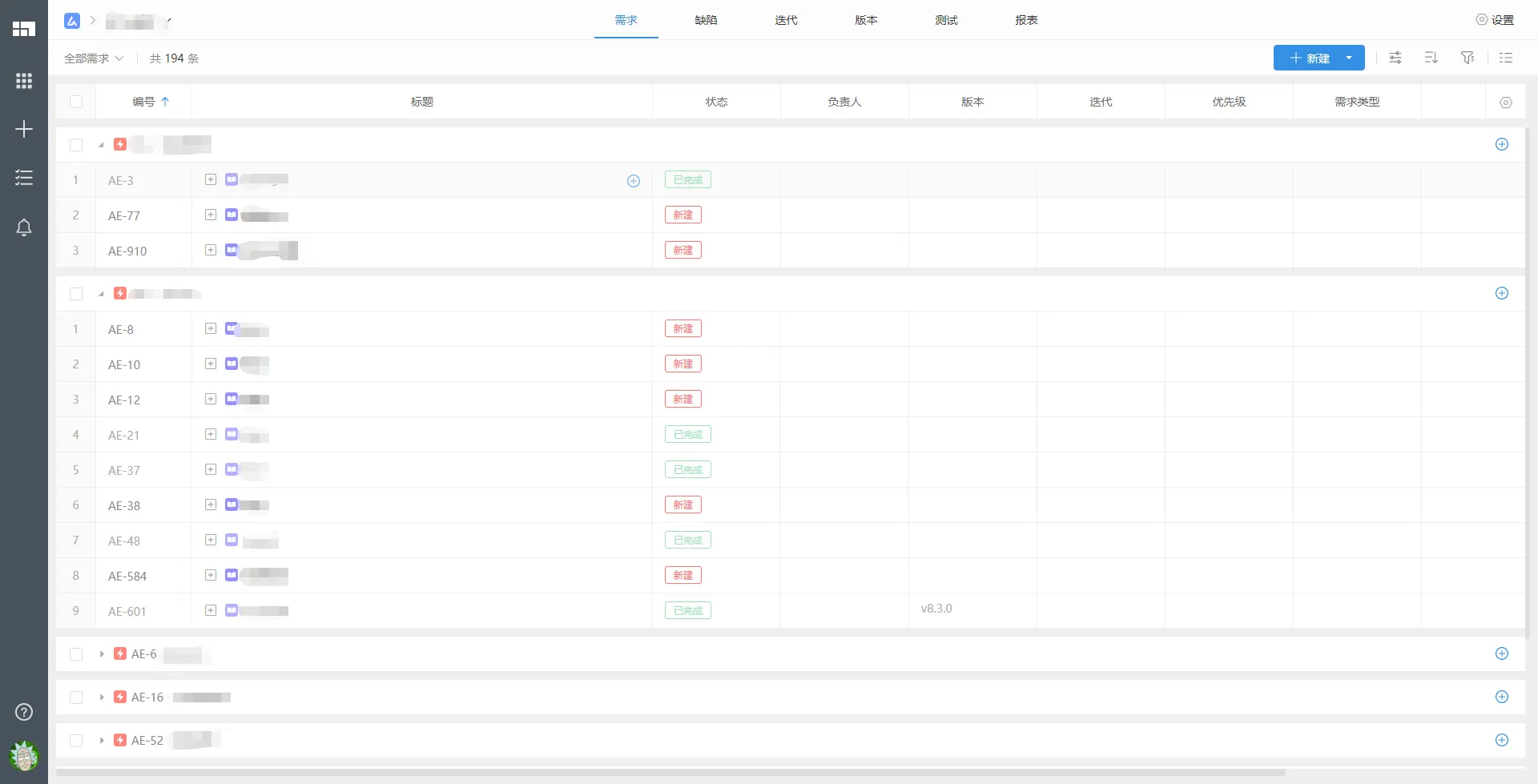The height and width of the screenshot is (784, 1538).
Task: Toggle the select-all header checkbox
Action: click(x=76, y=102)
